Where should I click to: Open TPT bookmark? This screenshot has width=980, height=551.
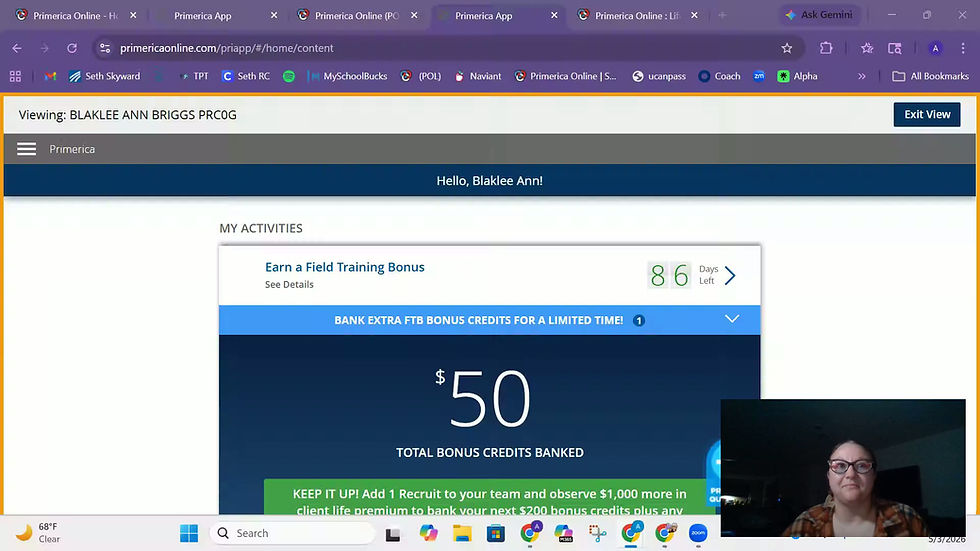(x=193, y=76)
